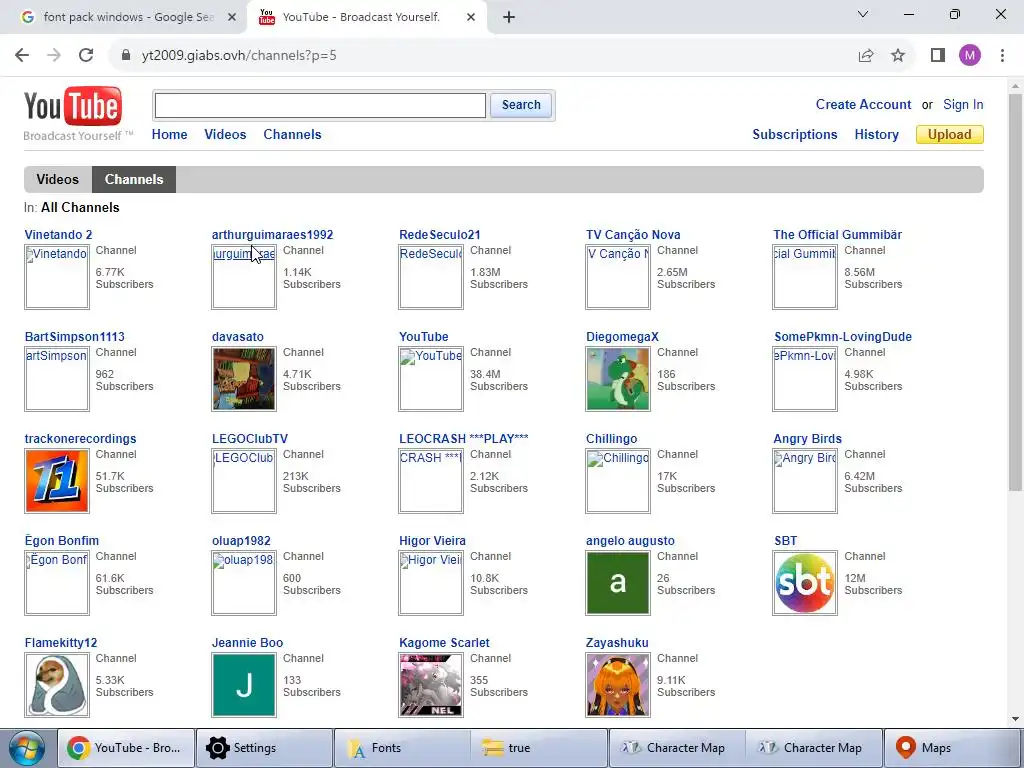Open oluap1982 channel link
Image resolution: width=1024 pixels, height=768 pixels.
[241, 541]
